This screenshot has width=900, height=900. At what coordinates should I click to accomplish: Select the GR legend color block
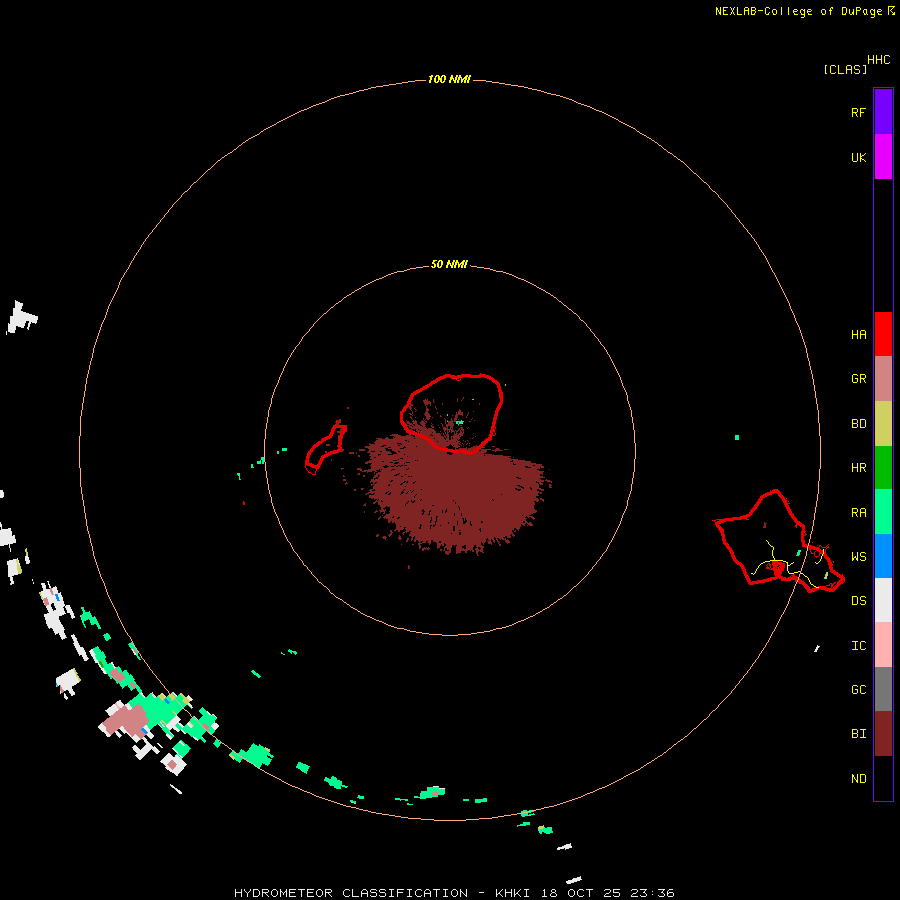tap(883, 379)
